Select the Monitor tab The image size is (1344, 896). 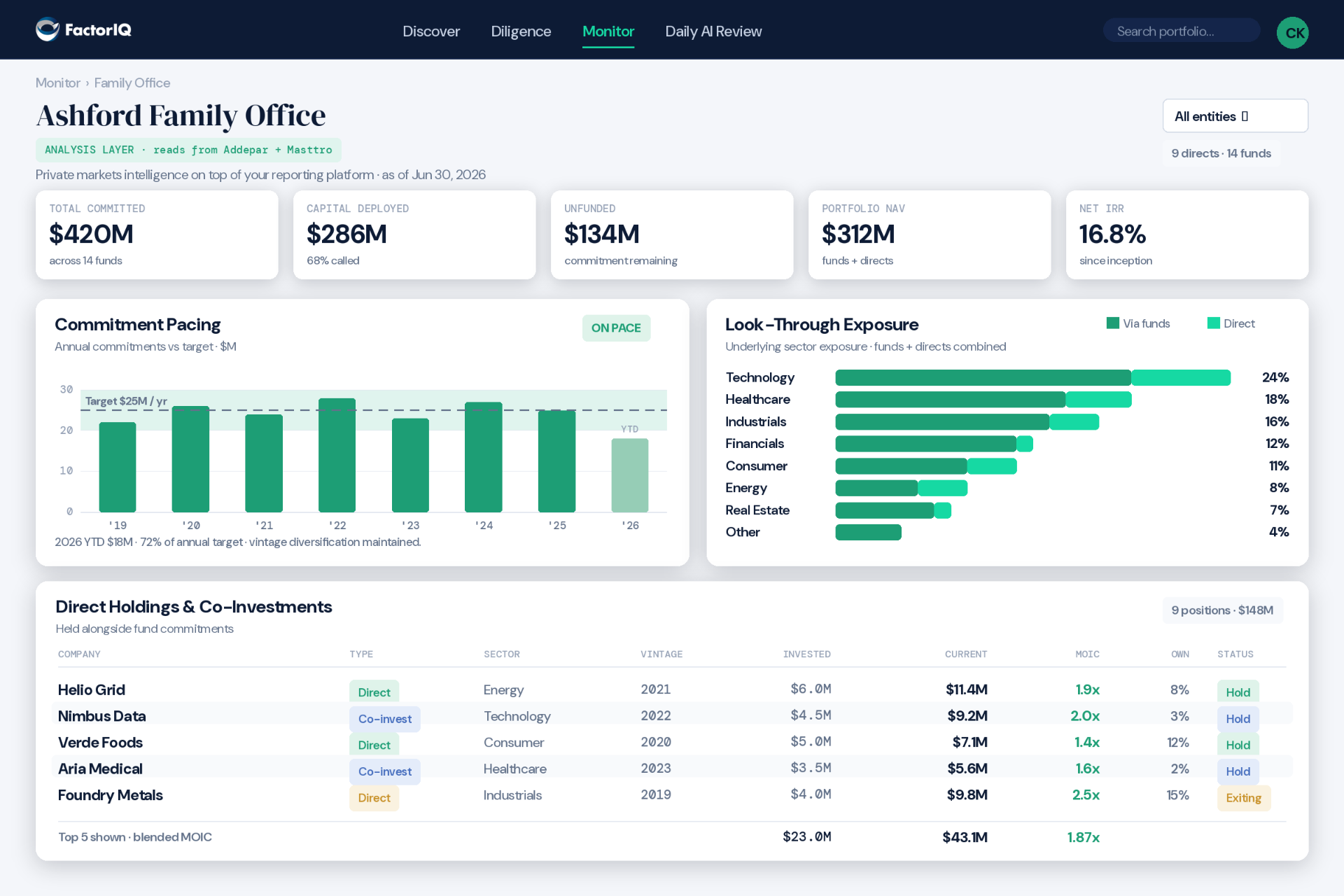pyautogui.click(x=608, y=31)
